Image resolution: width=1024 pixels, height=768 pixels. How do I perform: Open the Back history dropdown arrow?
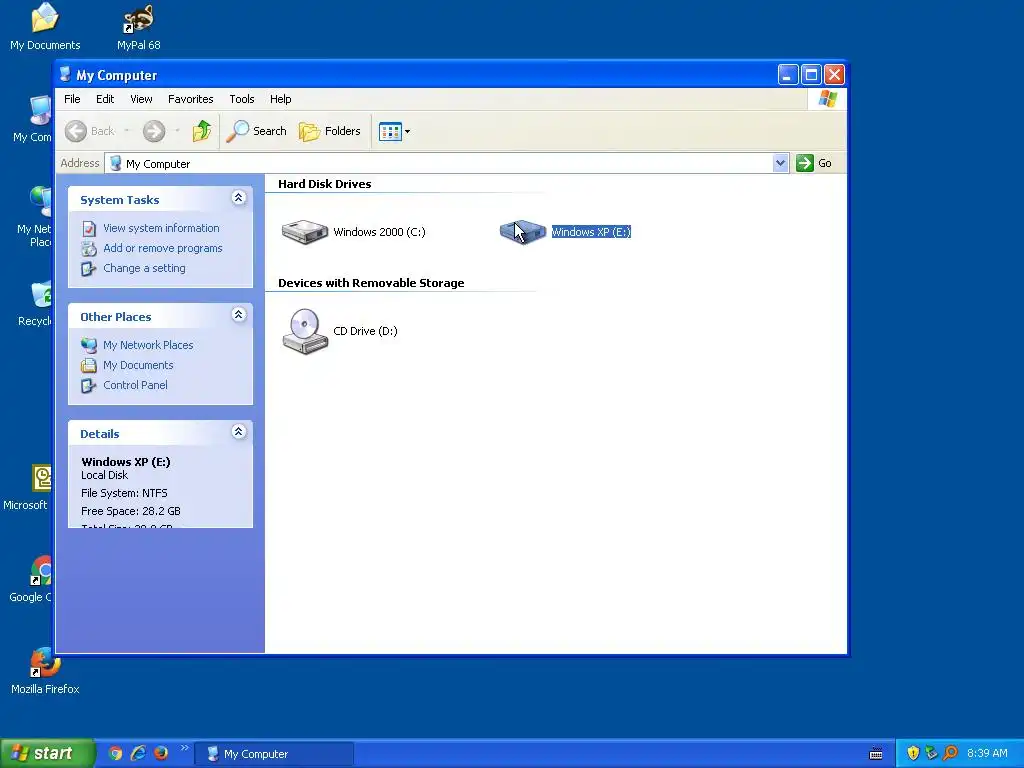[x=127, y=131]
